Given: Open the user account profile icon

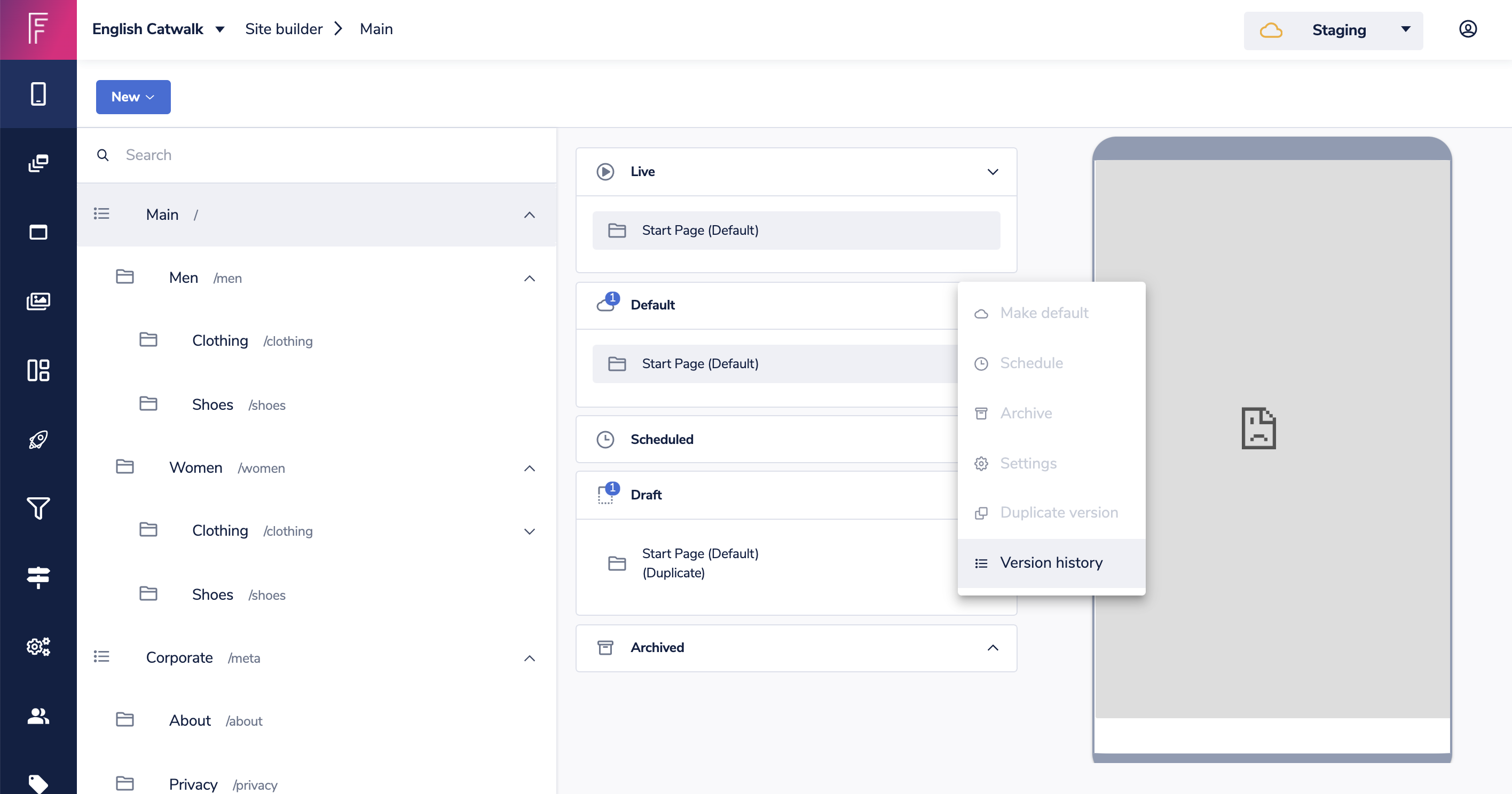Looking at the screenshot, I should (1467, 29).
